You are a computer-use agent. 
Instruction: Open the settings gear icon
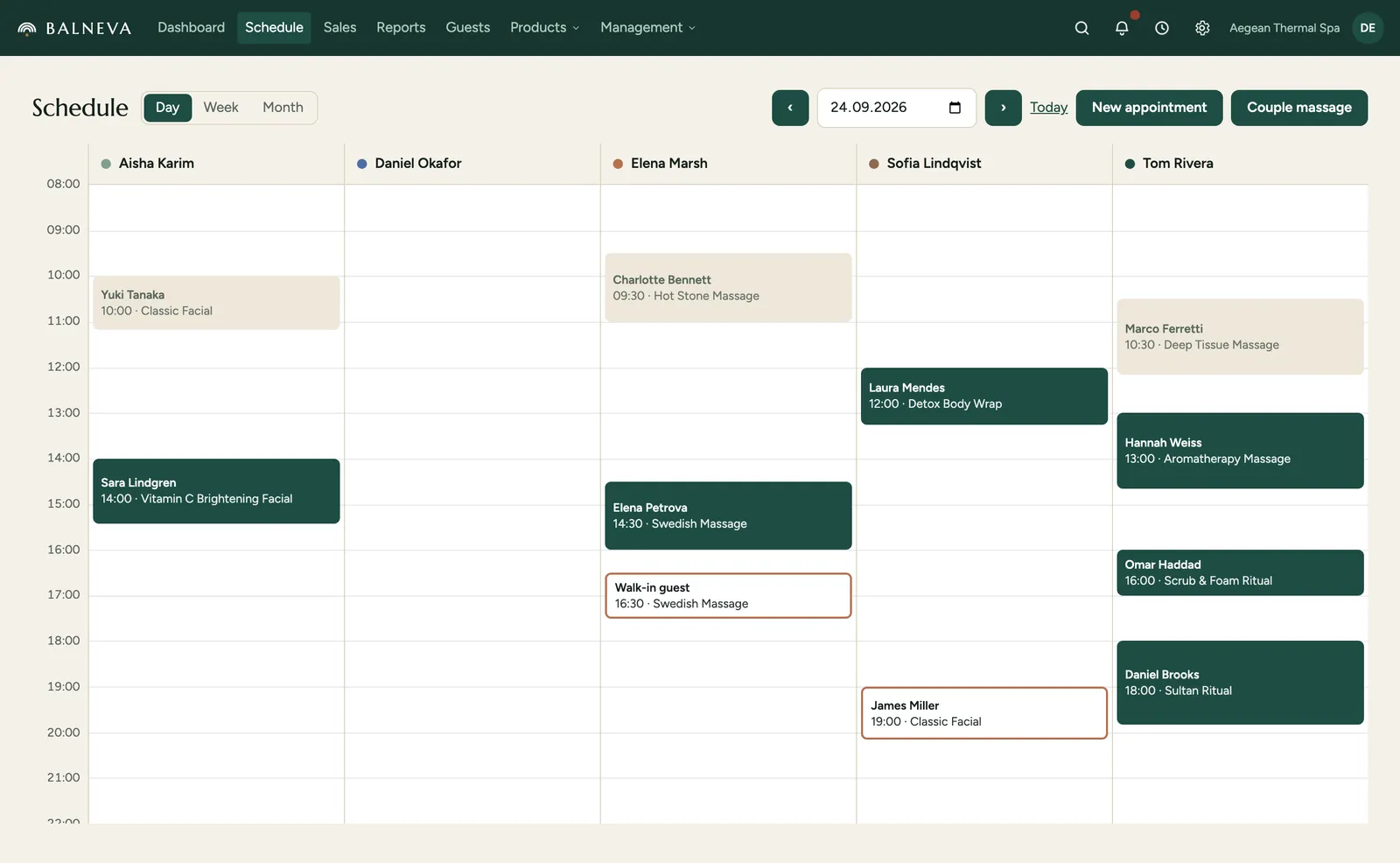click(1202, 28)
